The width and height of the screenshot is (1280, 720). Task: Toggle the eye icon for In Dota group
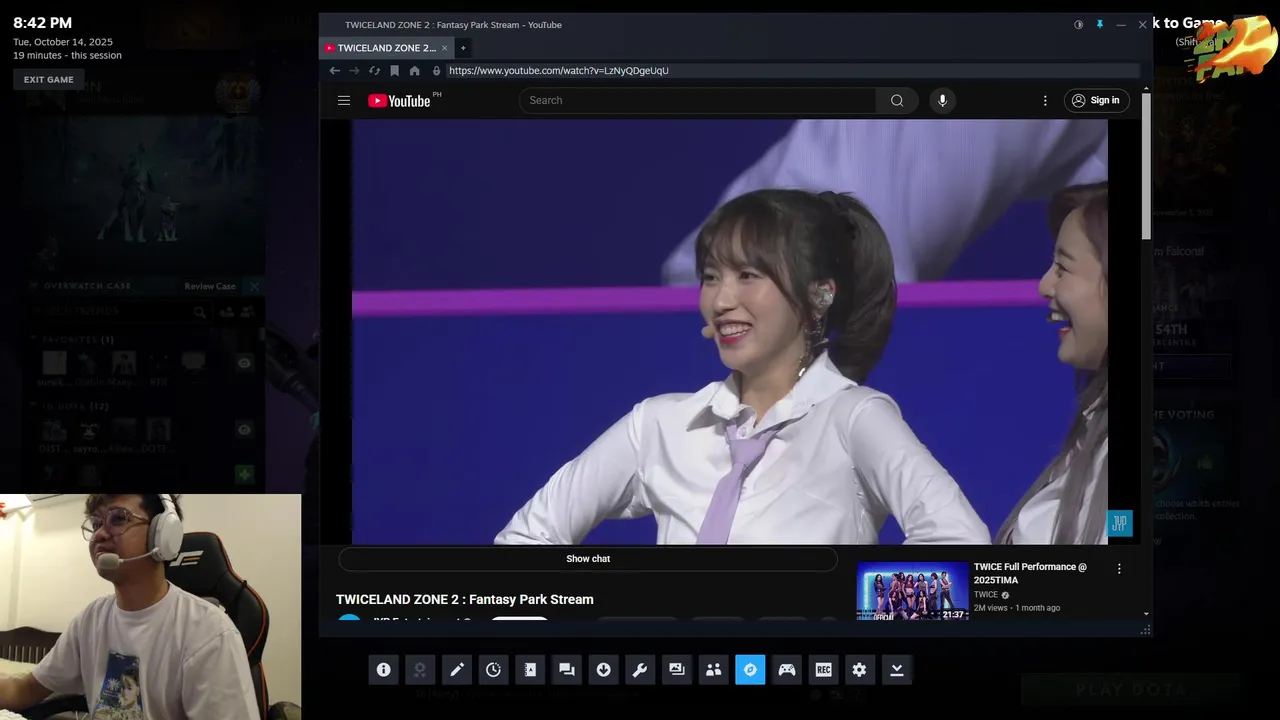point(244,429)
